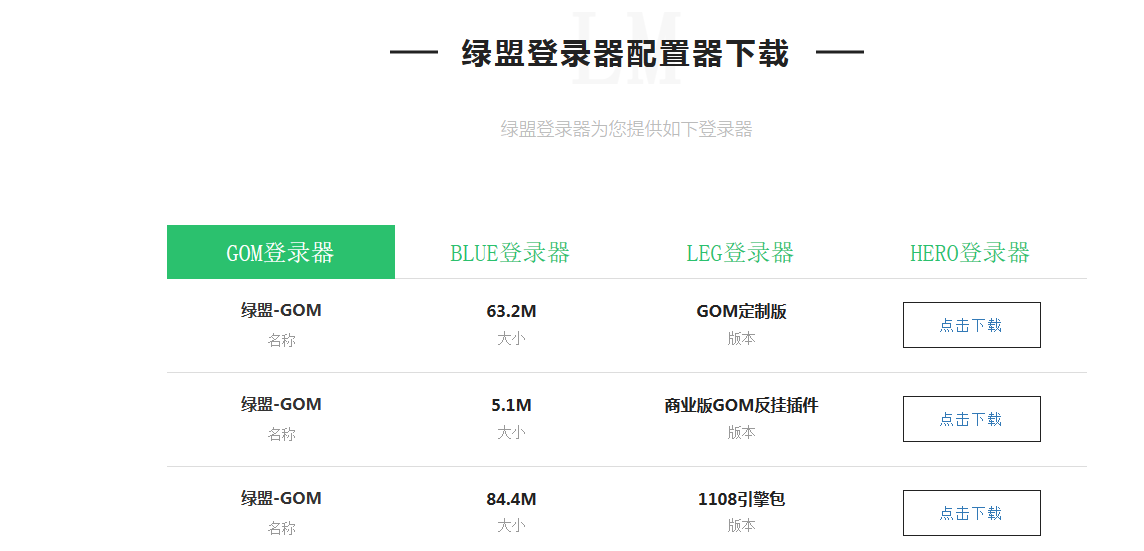This screenshot has width=1144, height=551.
Task: Click the GOM定制版 version text
Action: tap(741, 312)
